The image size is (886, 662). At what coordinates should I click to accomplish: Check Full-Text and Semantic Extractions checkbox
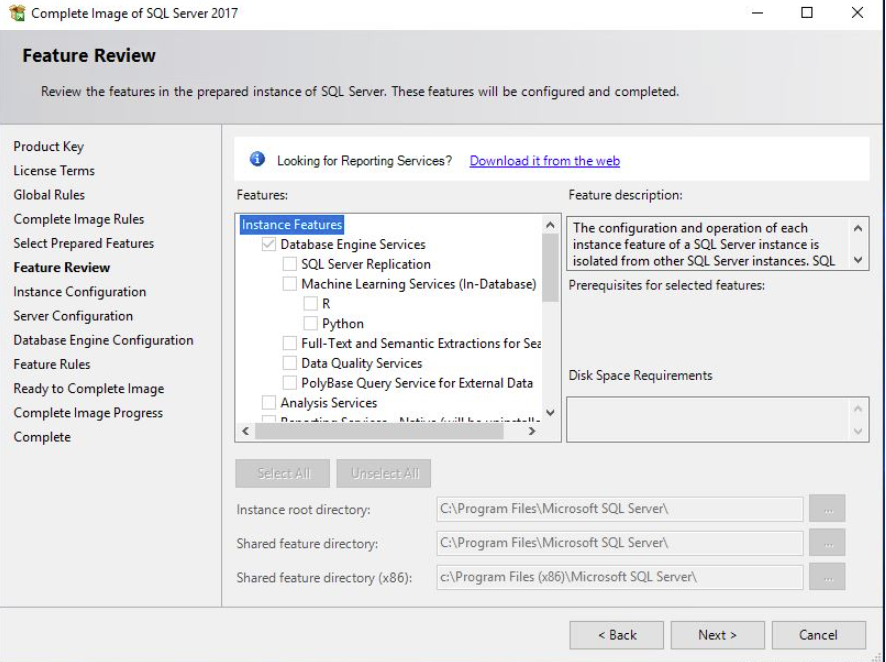[x=289, y=343]
